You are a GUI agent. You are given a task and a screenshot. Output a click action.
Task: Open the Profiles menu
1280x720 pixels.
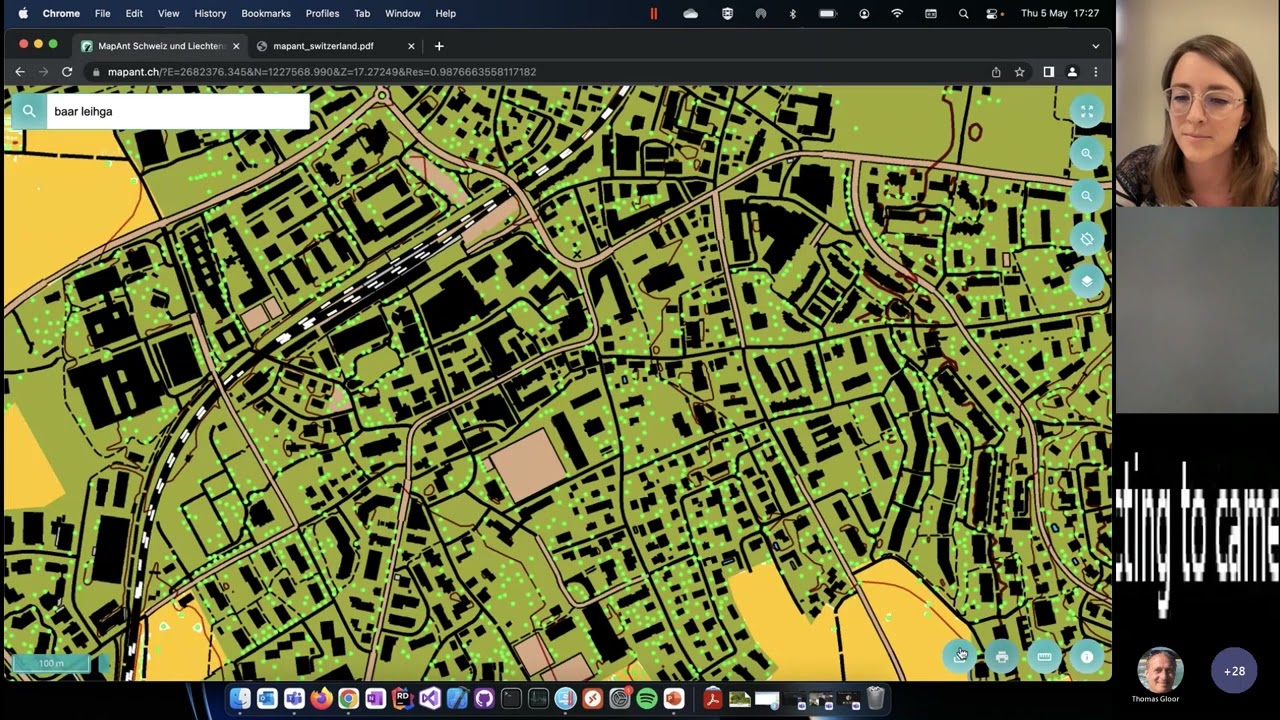pos(322,13)
